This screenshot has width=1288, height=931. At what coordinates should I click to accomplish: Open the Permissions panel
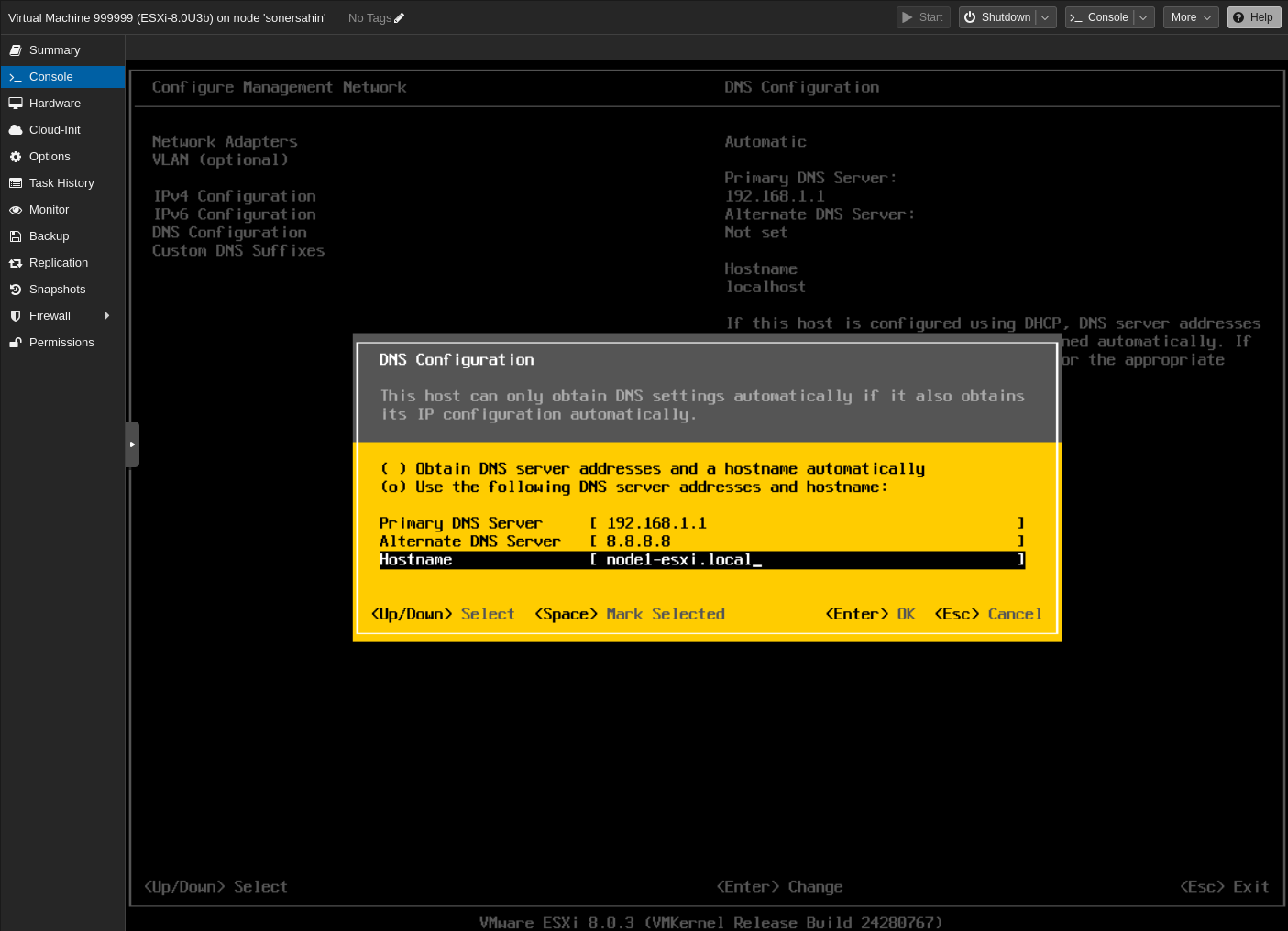pyautogui.click(x=61, y=342)
